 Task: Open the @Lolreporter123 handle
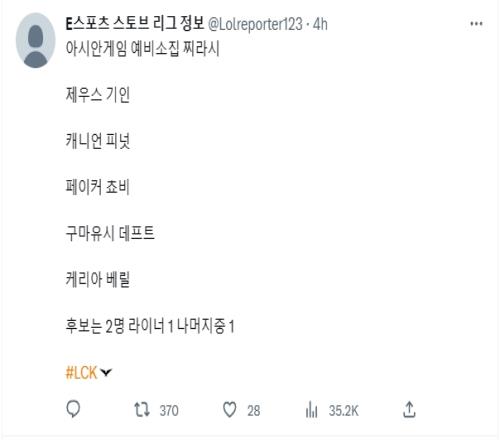255,24
